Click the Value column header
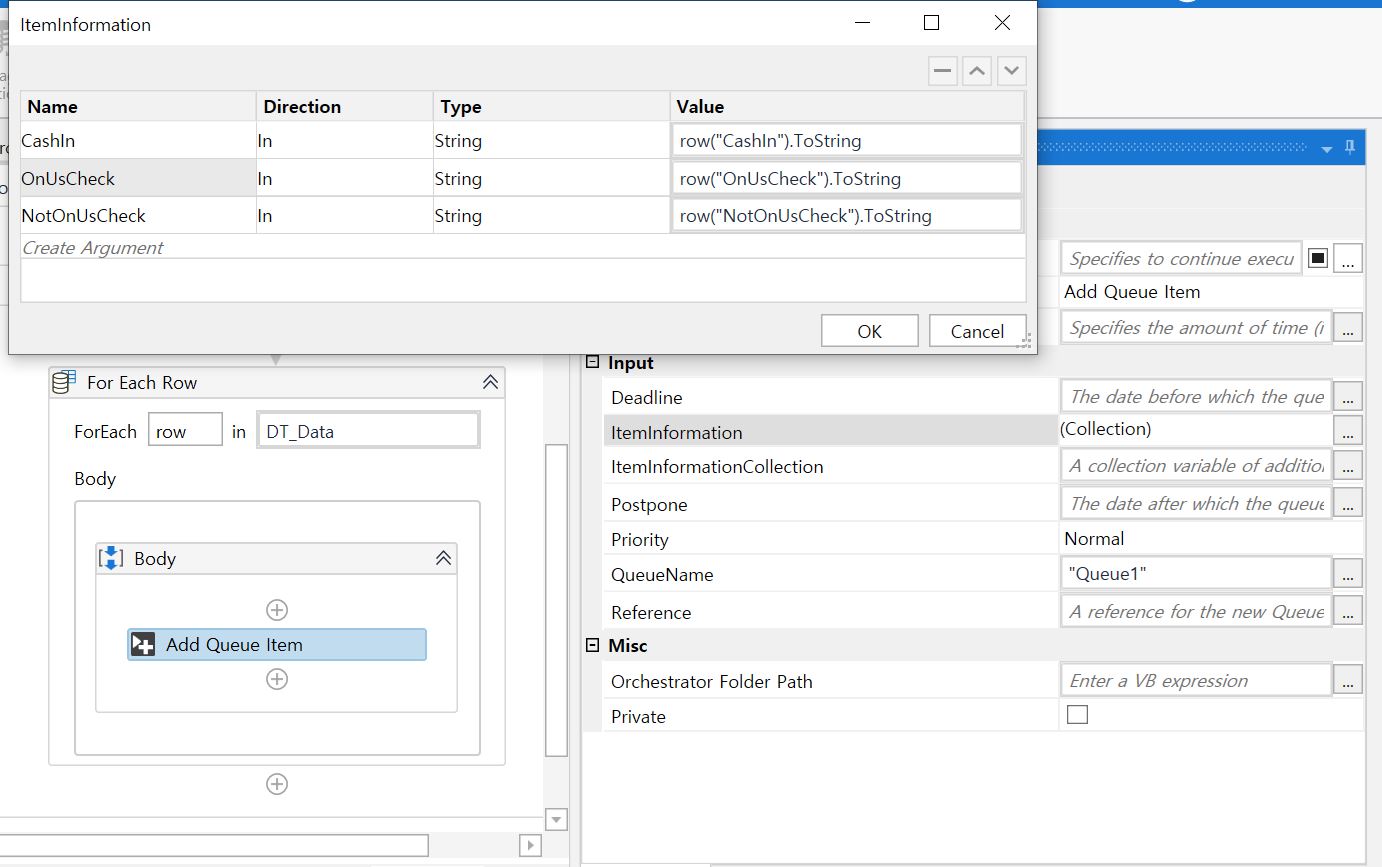Screen dimensions: 1382x867 pos(847,107)
